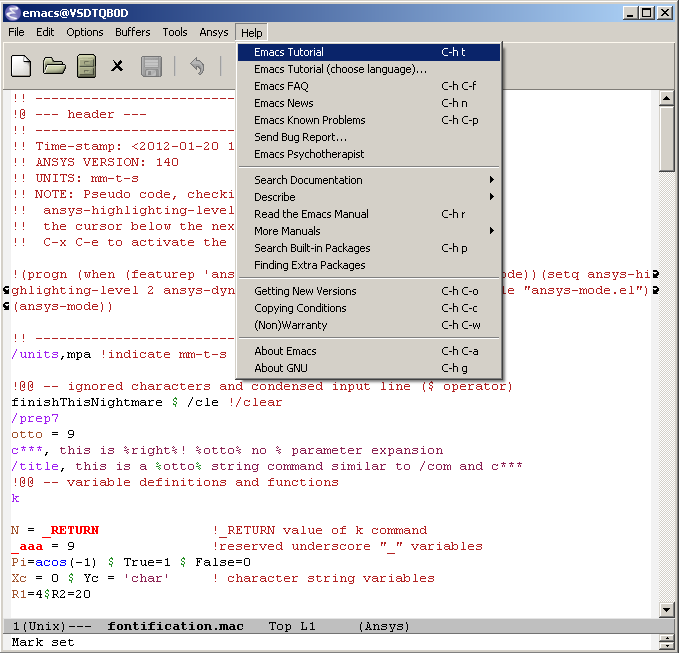The height and width of the screenshot is (653, 679).
Task: Click scrollbar up arrow button
Action: pyautogui.click(x=666, y=98)
